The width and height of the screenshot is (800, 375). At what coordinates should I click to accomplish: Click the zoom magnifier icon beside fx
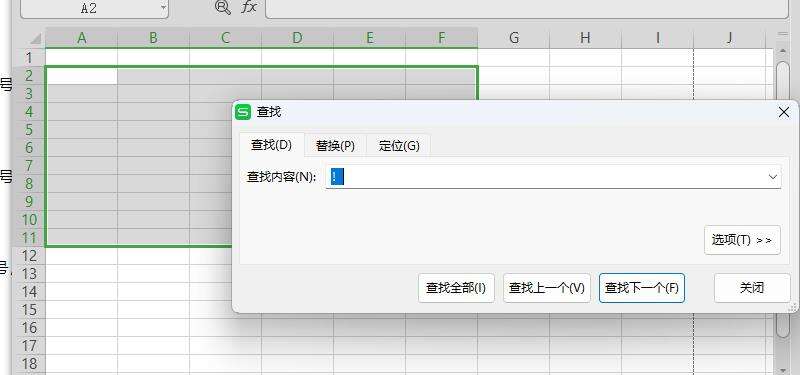click(223, 7)
